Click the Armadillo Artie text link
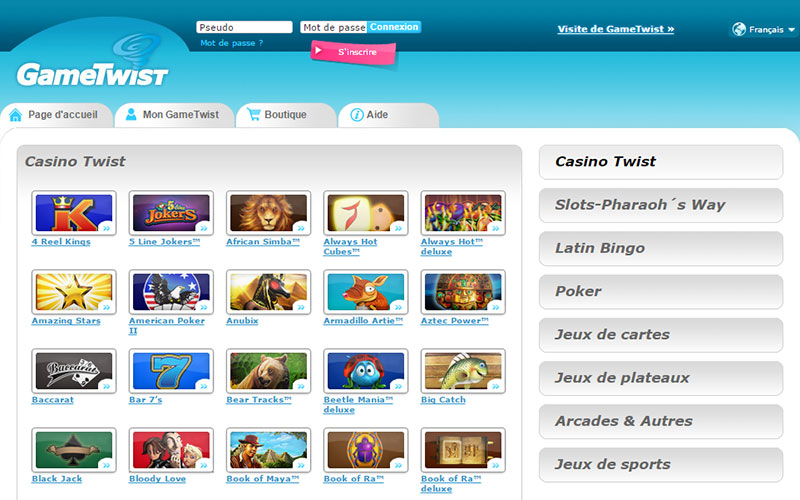Image resolution: width=800 pixels, height=500 pixels. pyautogui.click(x=363, y=321)
